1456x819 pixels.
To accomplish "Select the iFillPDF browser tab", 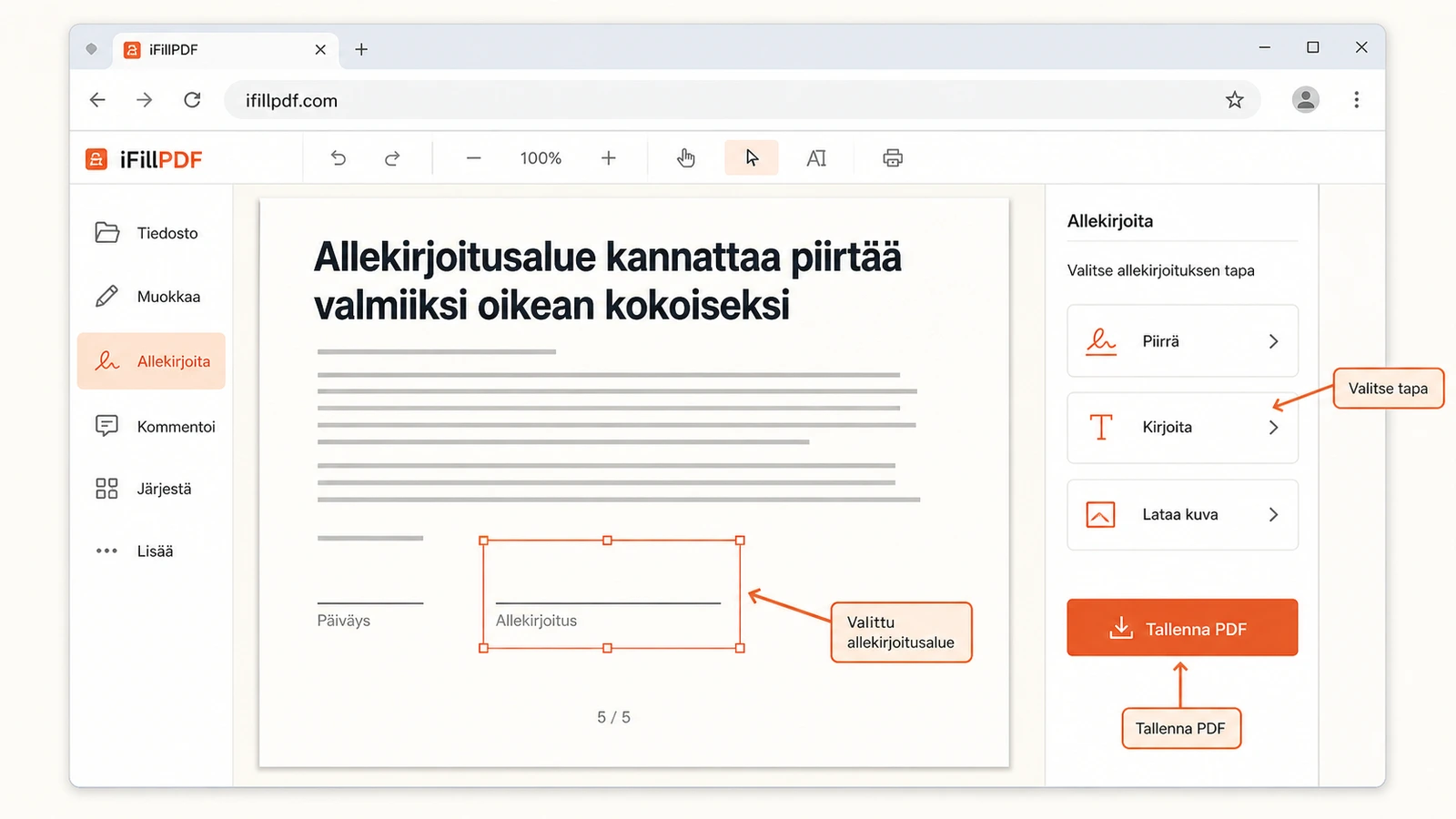I will pyautogui.click(x=226, y=49).
